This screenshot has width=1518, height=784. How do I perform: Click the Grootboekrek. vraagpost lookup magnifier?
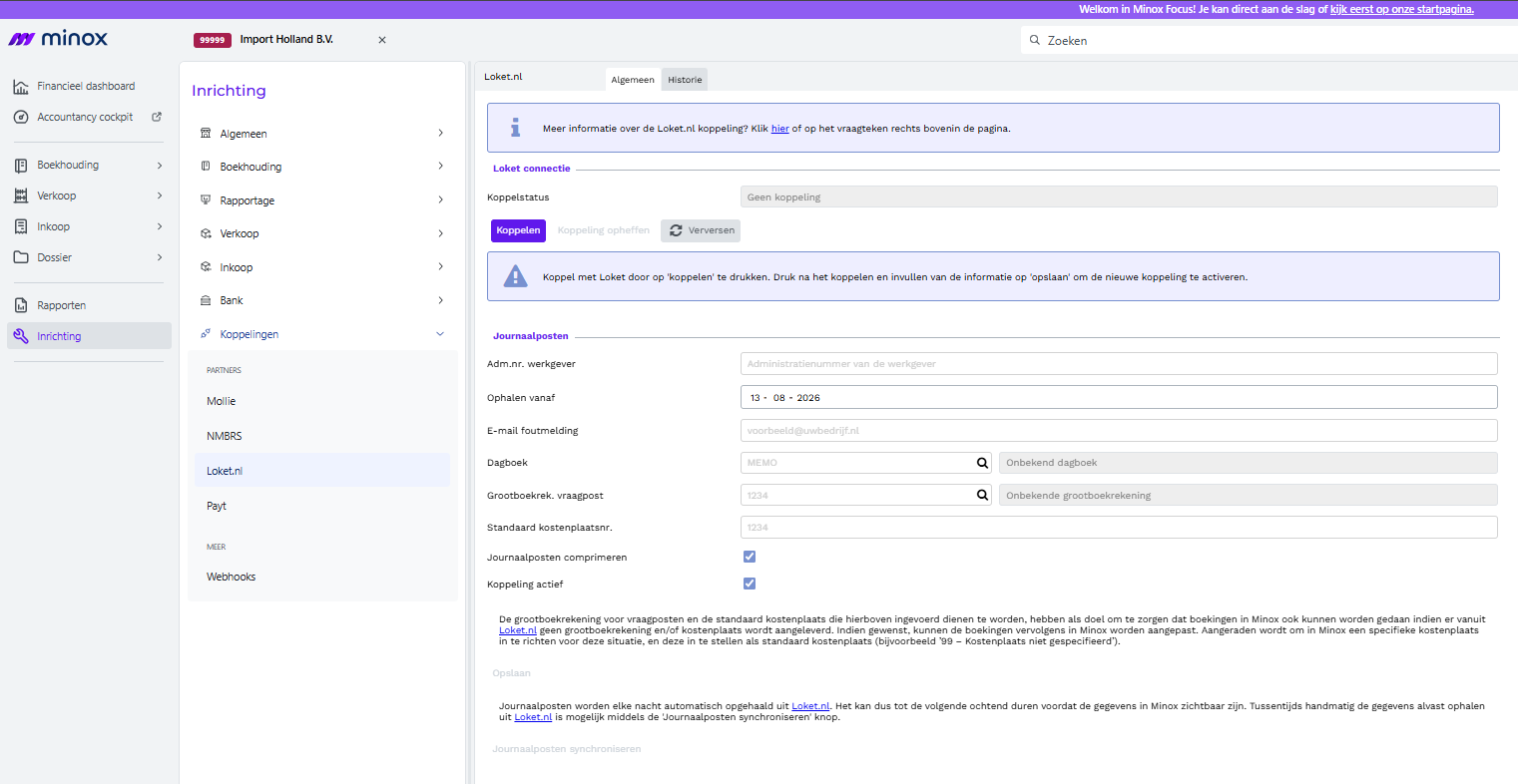[x=982, y=496]
